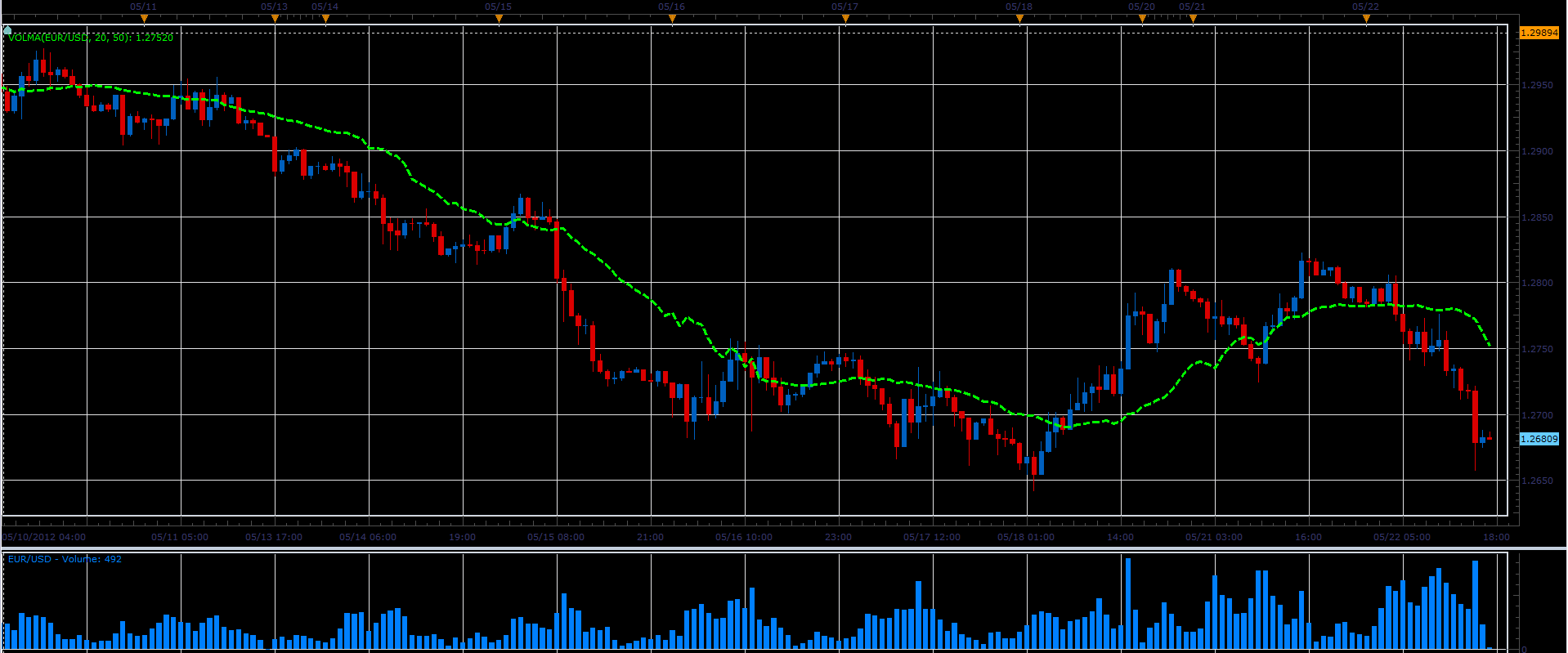
Task: Click the 05/17 12:00 time axis label
Action: (x=932, y=537)
